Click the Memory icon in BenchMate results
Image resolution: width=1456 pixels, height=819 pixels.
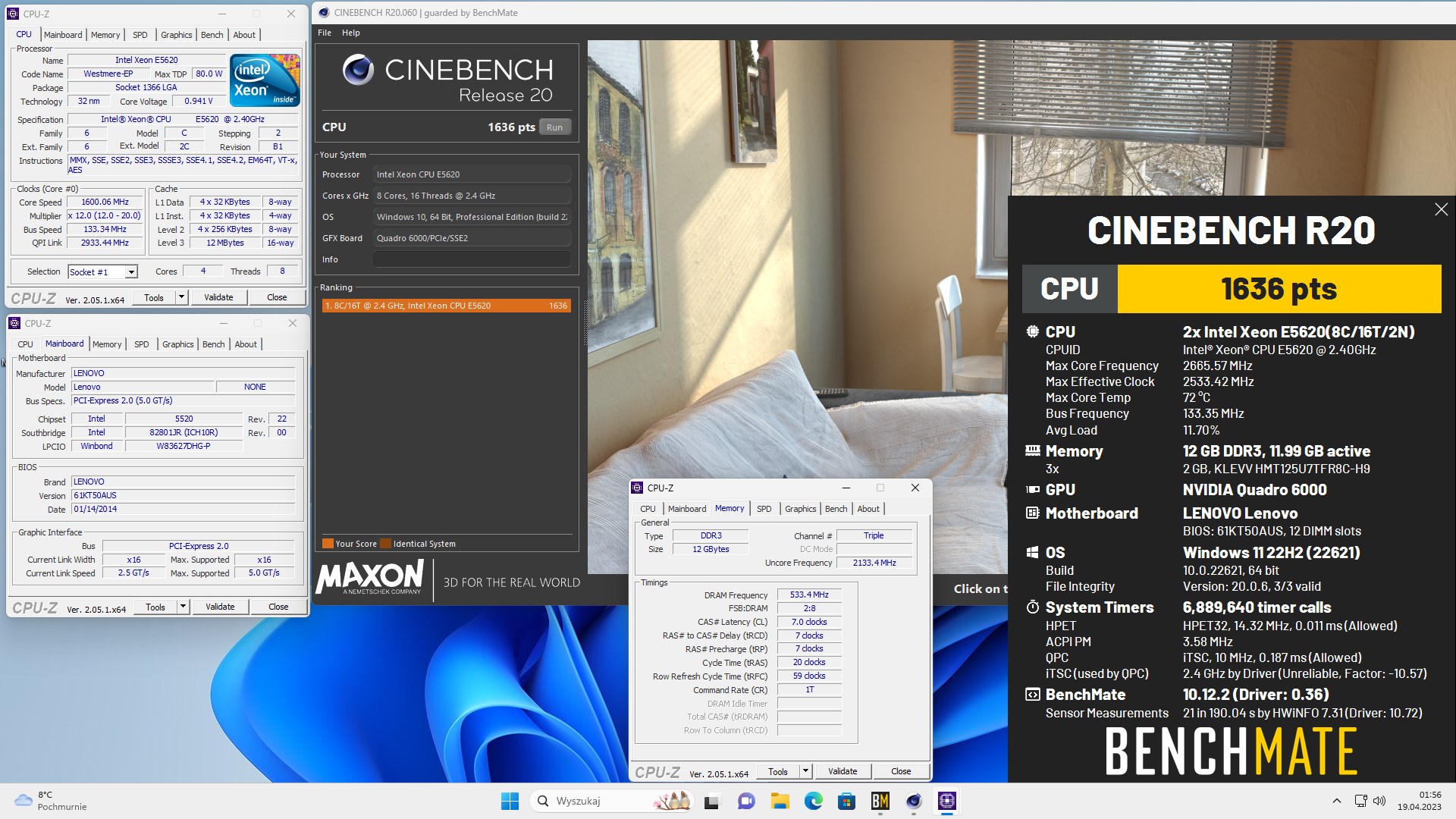1032,450
